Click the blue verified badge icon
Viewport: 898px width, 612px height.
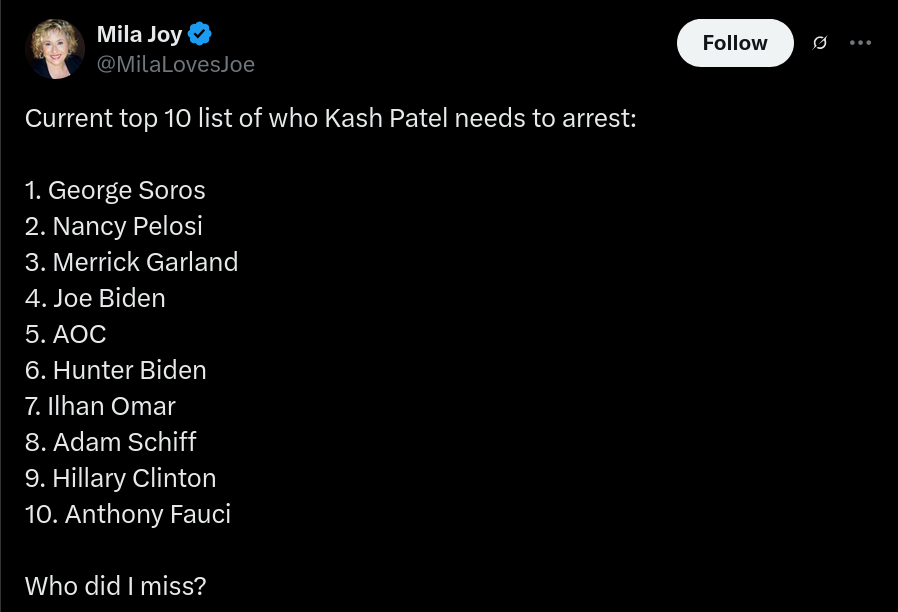click(199, 34)
